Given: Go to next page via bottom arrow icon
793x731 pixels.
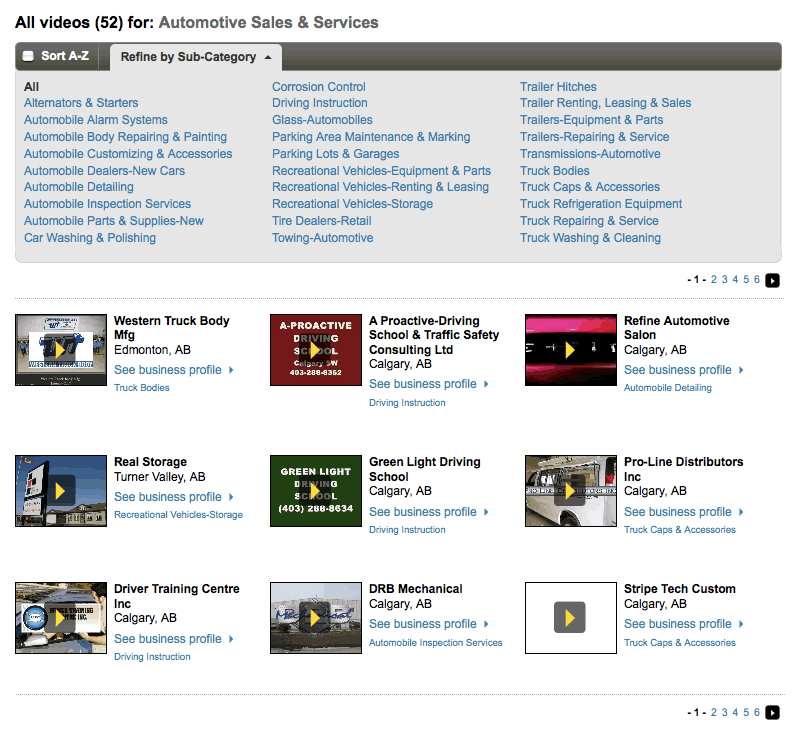Looking at the screenshot, I should (772, 712).
